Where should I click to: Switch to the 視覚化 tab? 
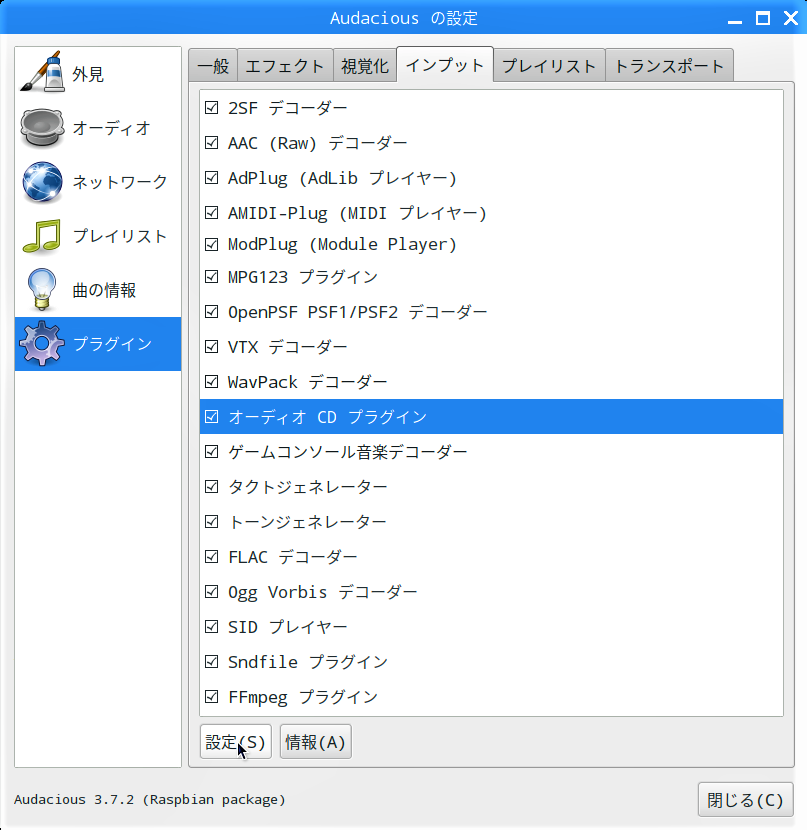[364, 66]
